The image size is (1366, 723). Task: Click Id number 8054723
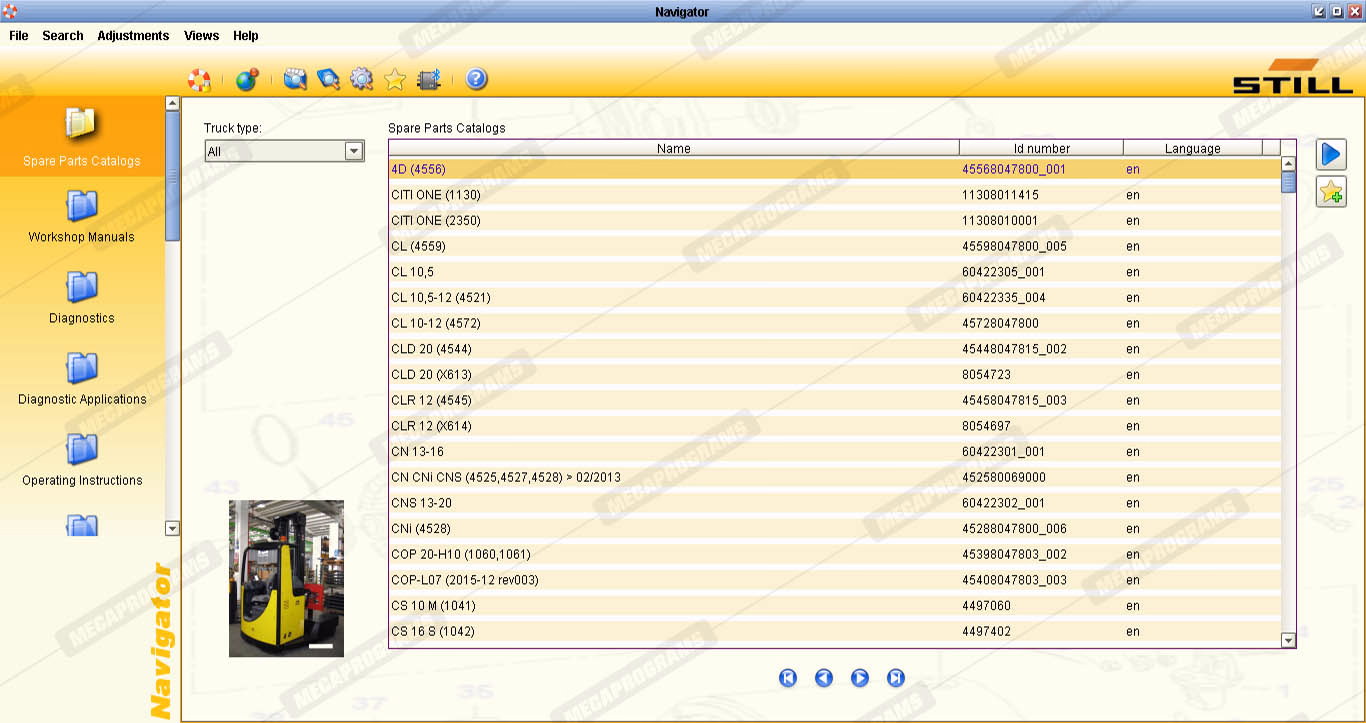tap(987, 375)
